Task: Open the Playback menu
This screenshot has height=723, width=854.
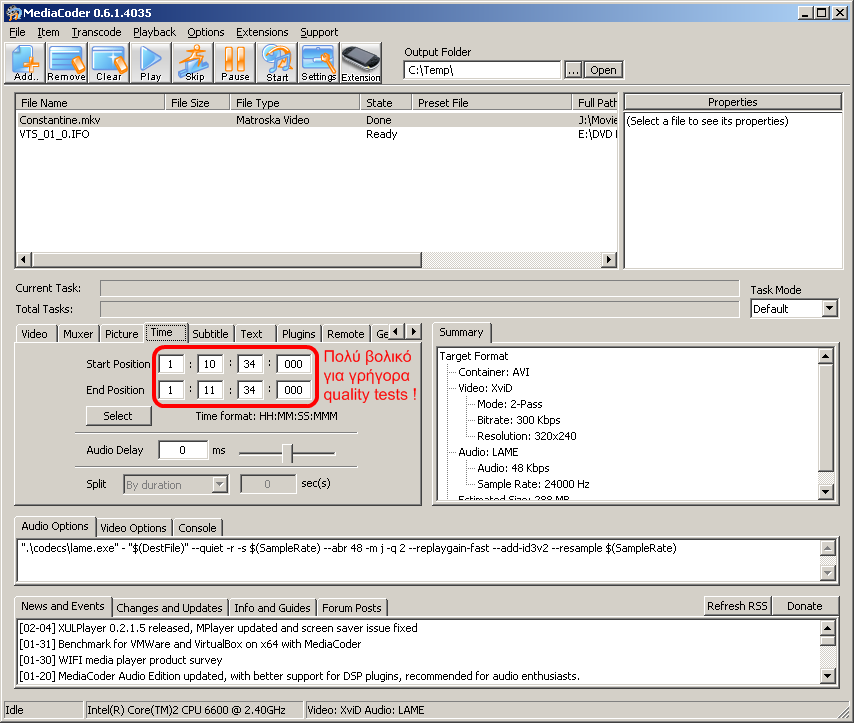Action: pos(155,32)
